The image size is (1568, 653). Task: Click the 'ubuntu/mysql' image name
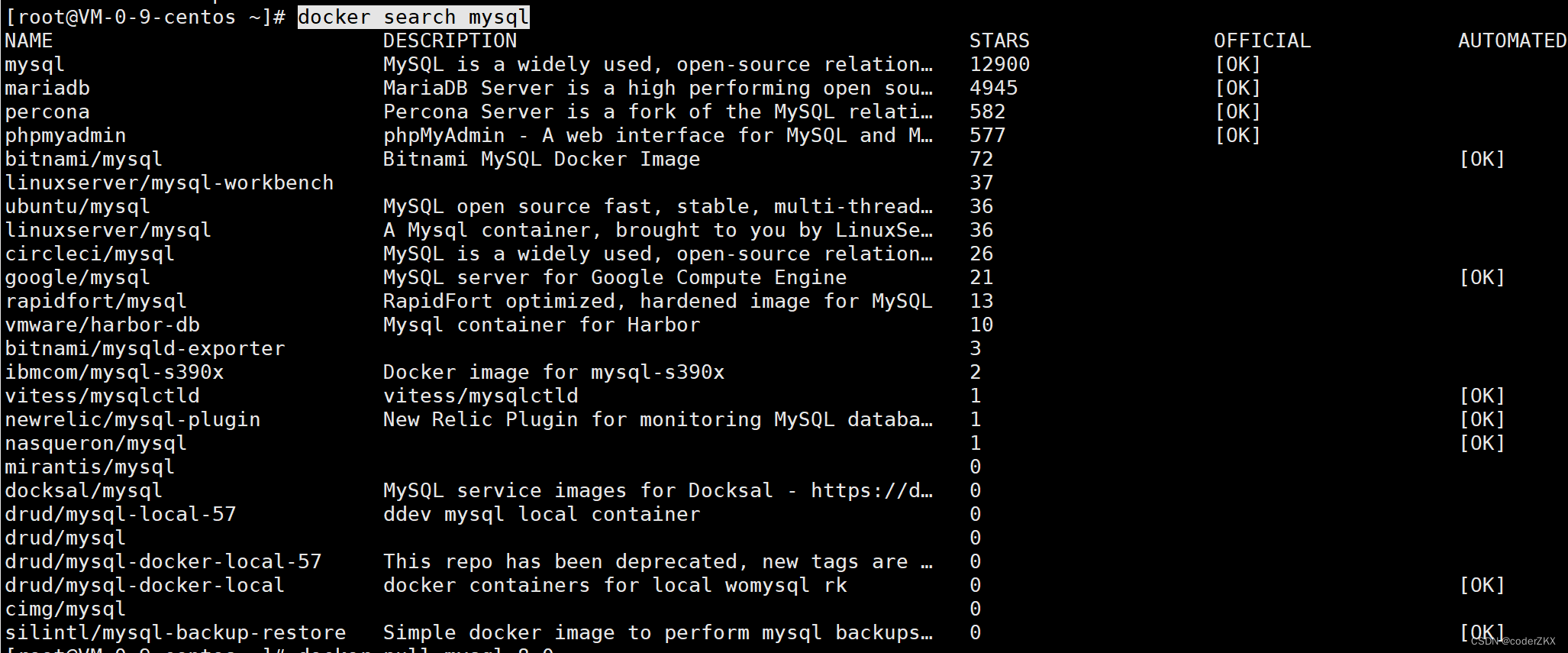click(x=78, y=206)
